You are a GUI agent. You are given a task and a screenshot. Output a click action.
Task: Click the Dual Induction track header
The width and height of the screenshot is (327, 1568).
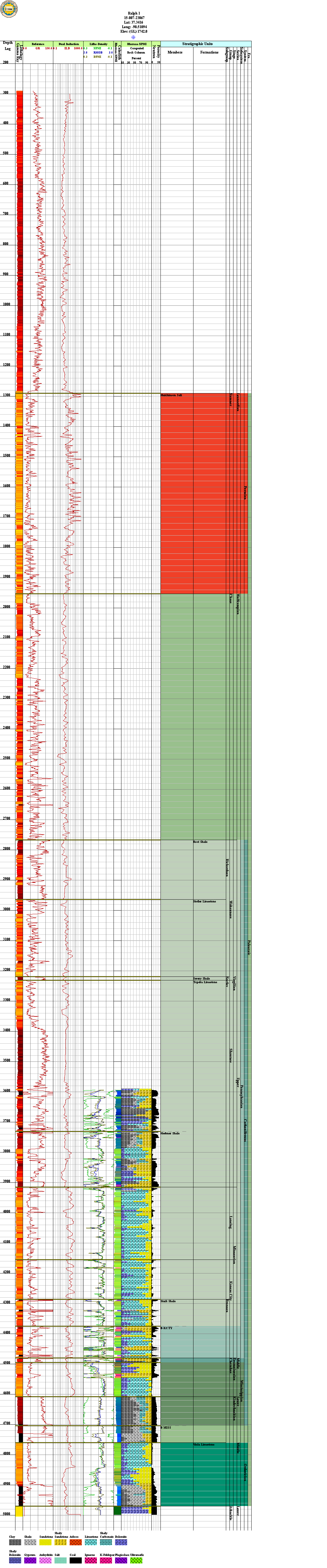point(68,44)
